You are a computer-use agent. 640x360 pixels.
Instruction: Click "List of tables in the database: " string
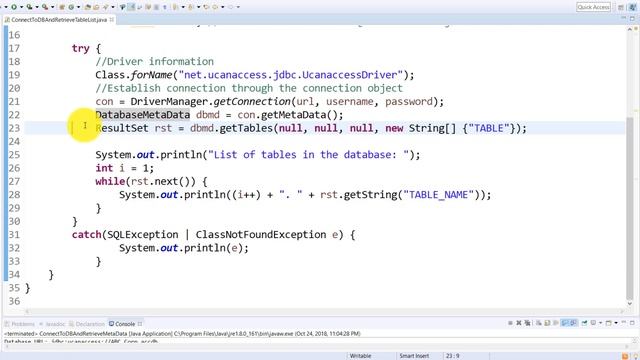309,155
